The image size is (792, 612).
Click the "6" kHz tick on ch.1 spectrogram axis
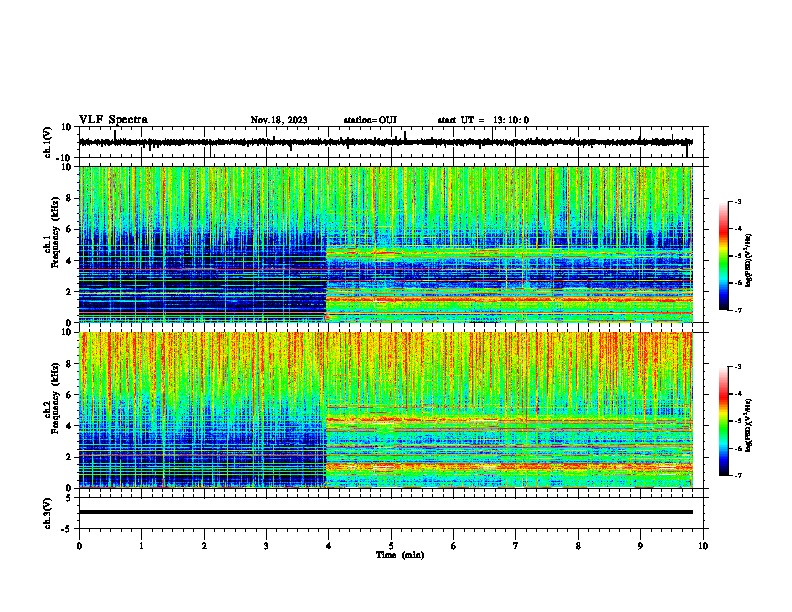point(70,229)
